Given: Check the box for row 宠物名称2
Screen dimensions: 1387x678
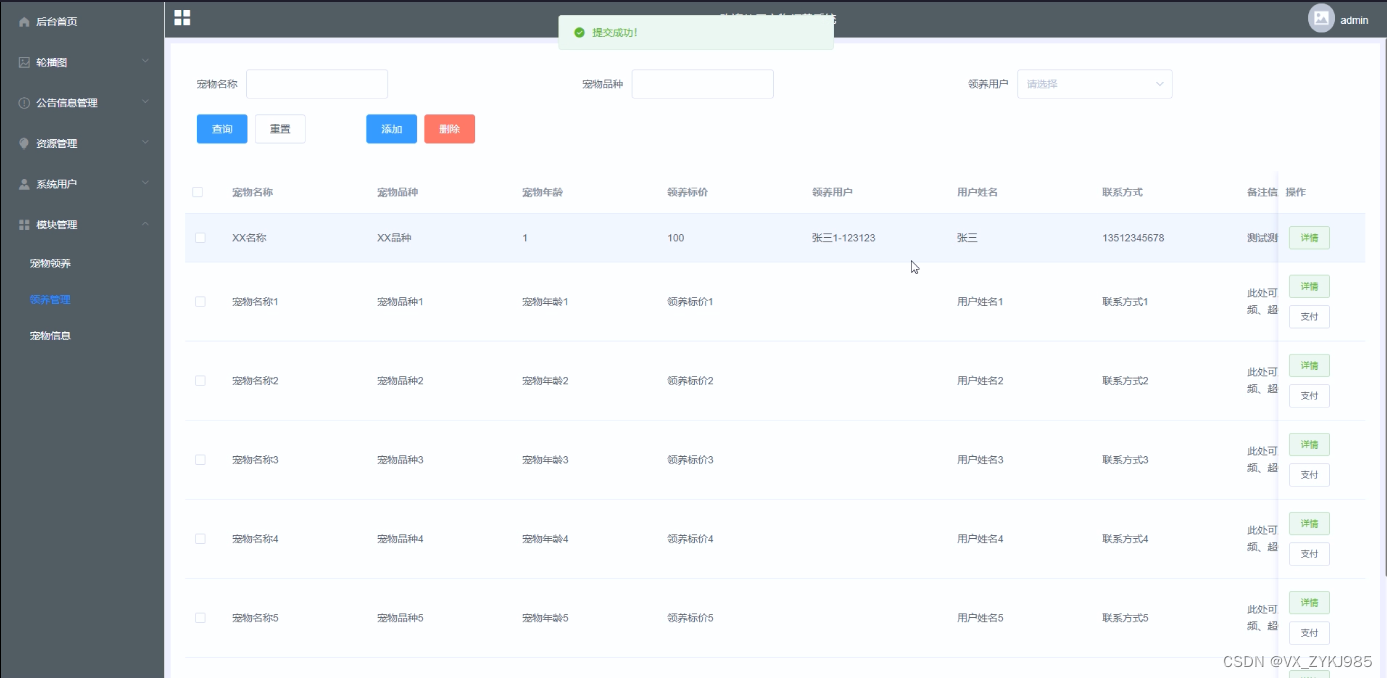Looking at the screenshot, I should [x=200, y=380].
